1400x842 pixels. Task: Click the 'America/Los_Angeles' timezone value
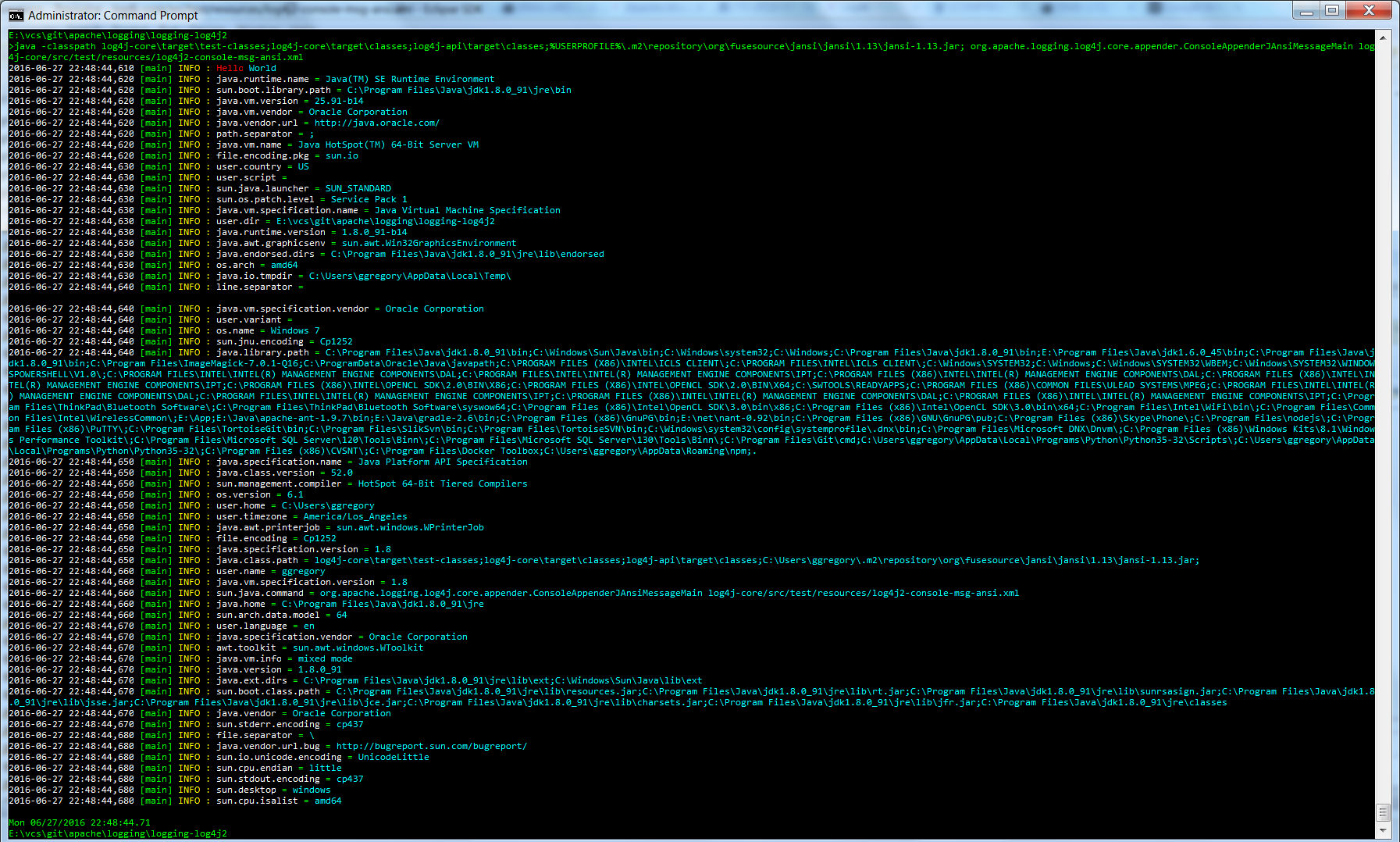pos(354,516)
